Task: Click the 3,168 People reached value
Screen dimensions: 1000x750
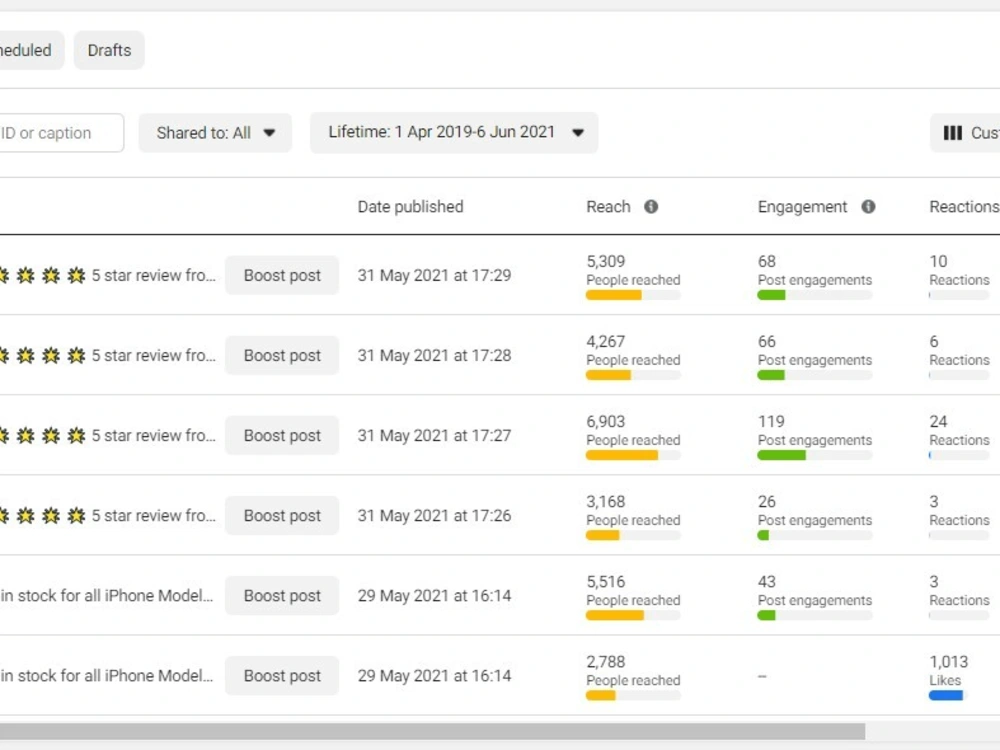Action: click(x=606, y=502)
